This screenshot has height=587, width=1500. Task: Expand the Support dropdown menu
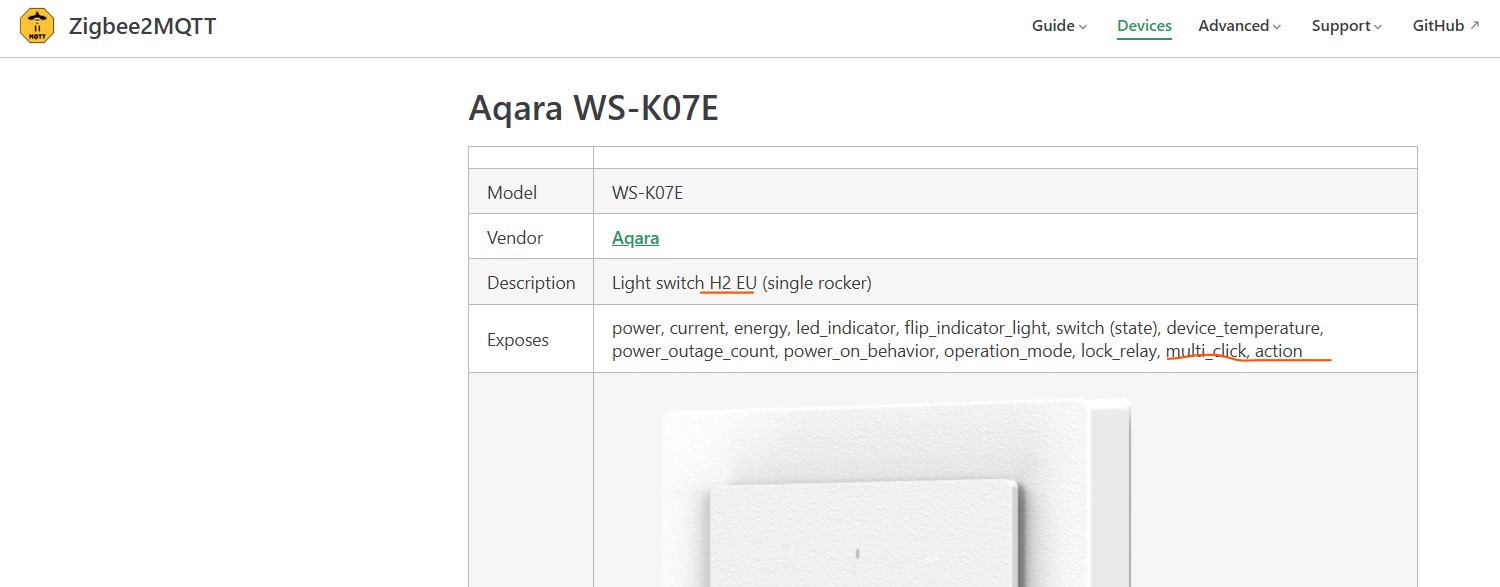click(x=1346, y=26)
